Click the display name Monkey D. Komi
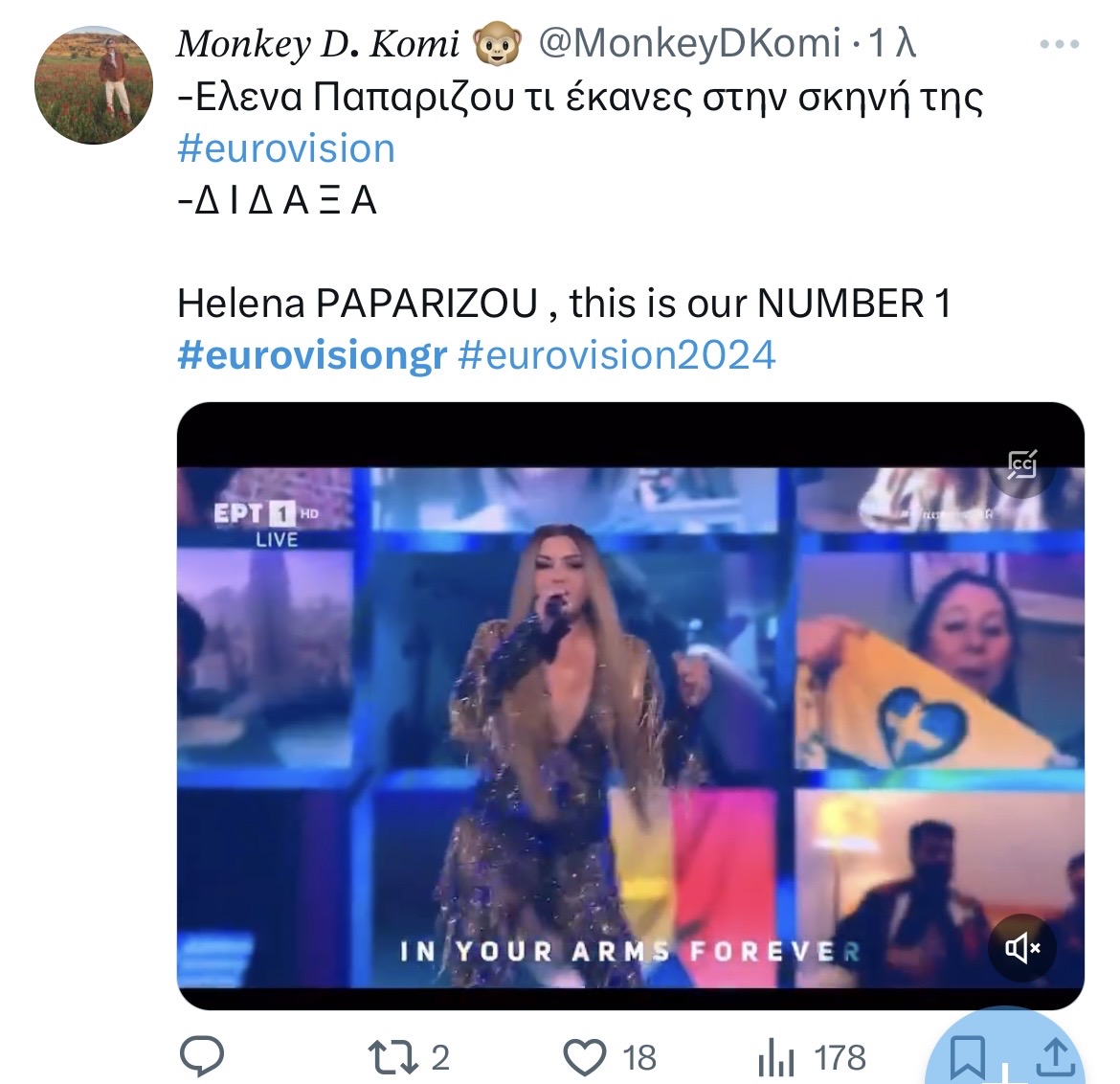Screen dimensions: 1120x1084 click(x=318, y=44)
